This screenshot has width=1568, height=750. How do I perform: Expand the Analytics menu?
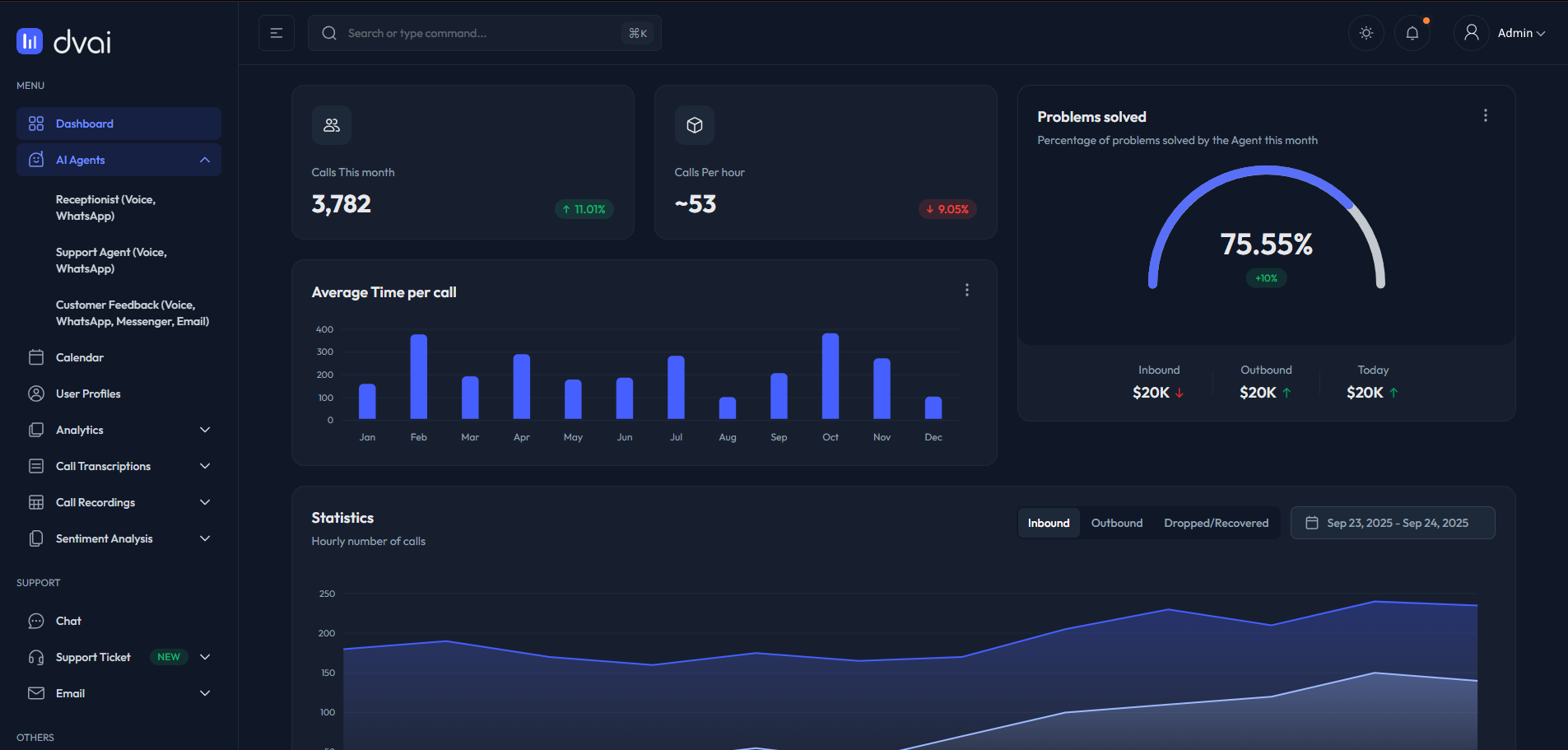click(205, 429)
